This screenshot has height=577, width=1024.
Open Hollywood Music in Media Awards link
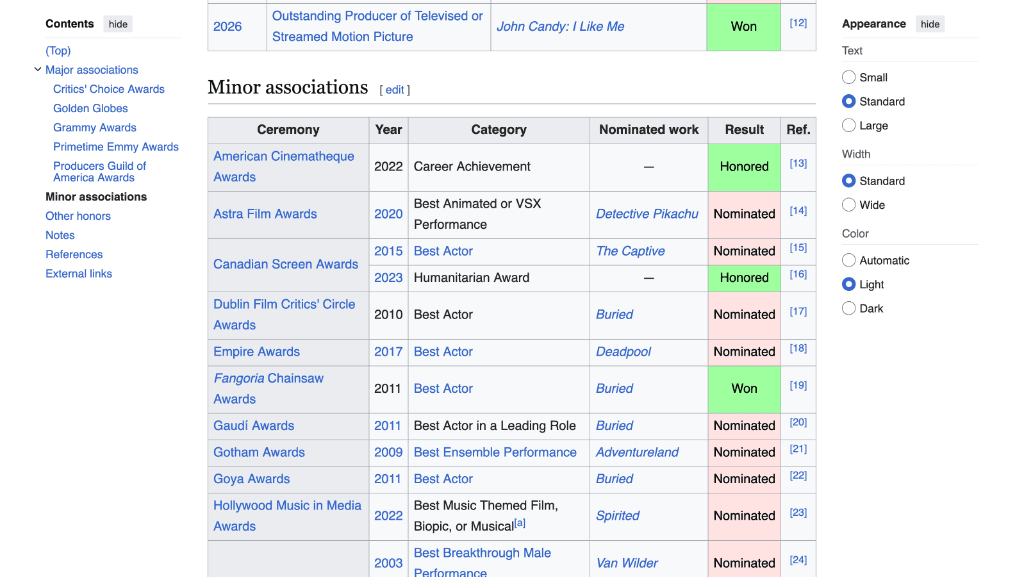287,516
